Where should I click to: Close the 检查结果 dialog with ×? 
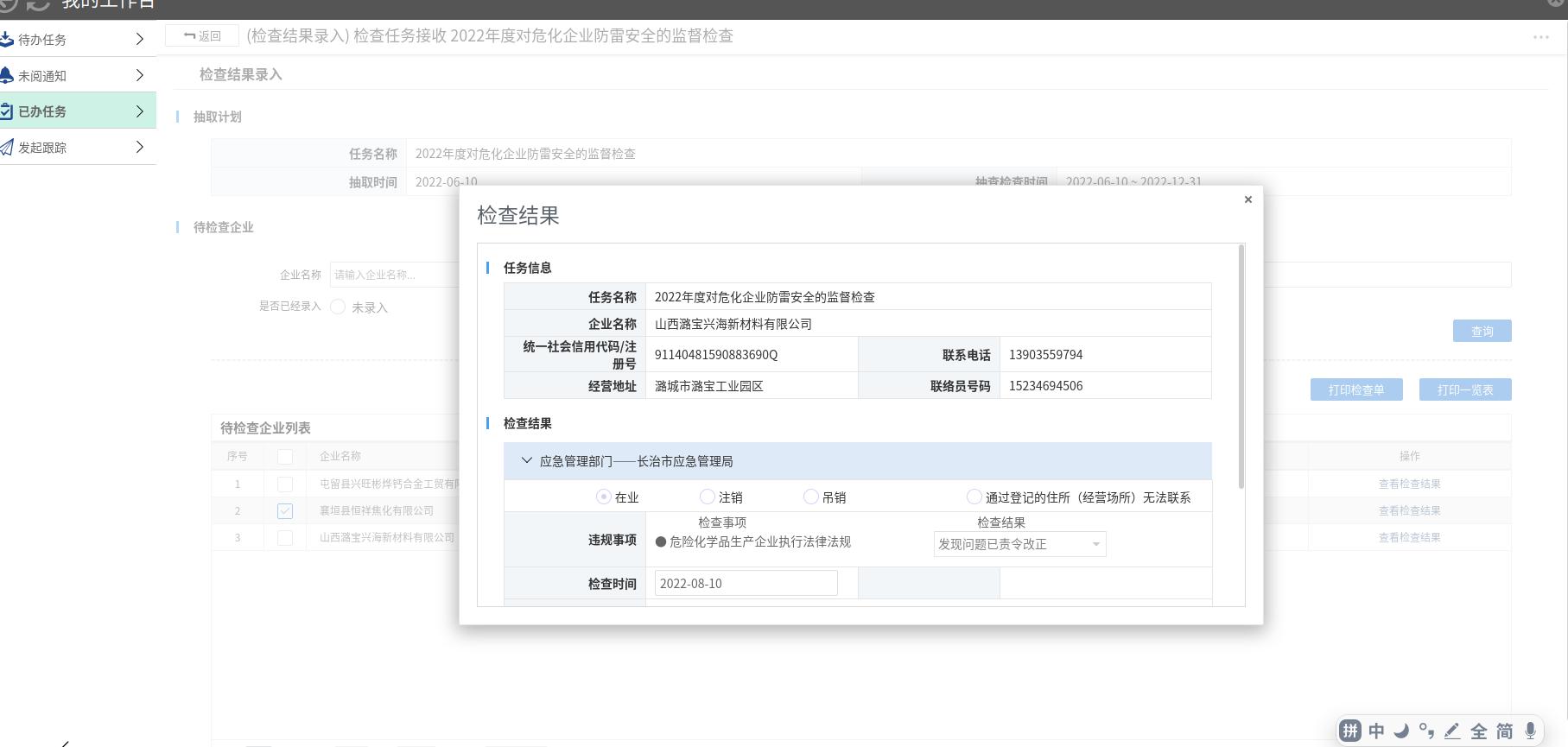coord(1247,199)
